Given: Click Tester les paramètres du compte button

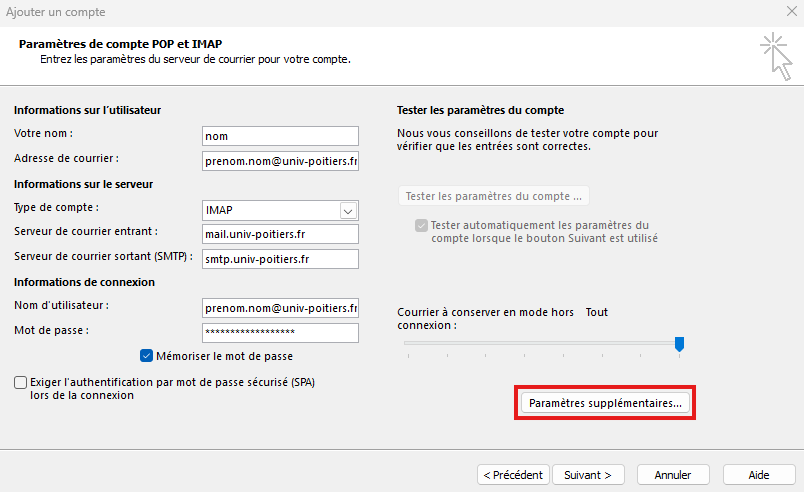Looking at the screenshot, I should click(493, 196).
